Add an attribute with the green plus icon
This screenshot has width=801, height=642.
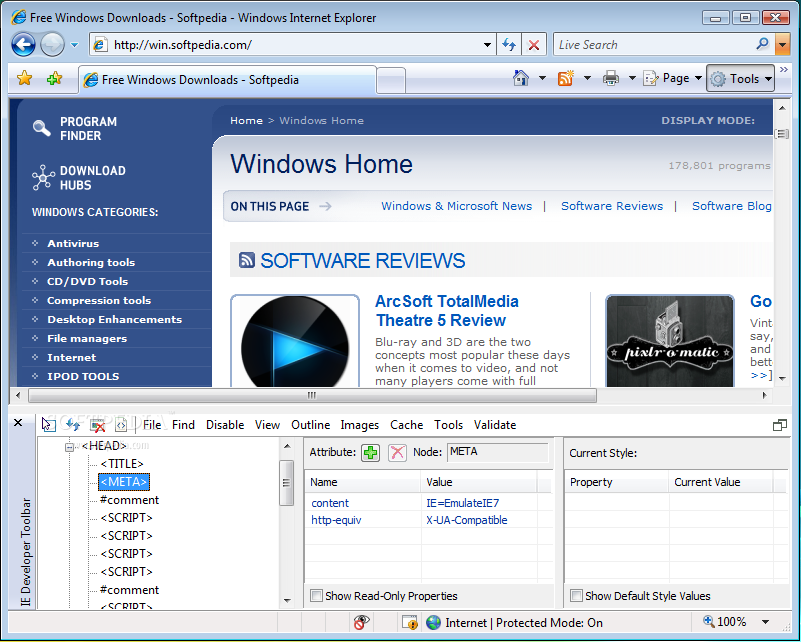pyautogui.click(x=370, y=453)
